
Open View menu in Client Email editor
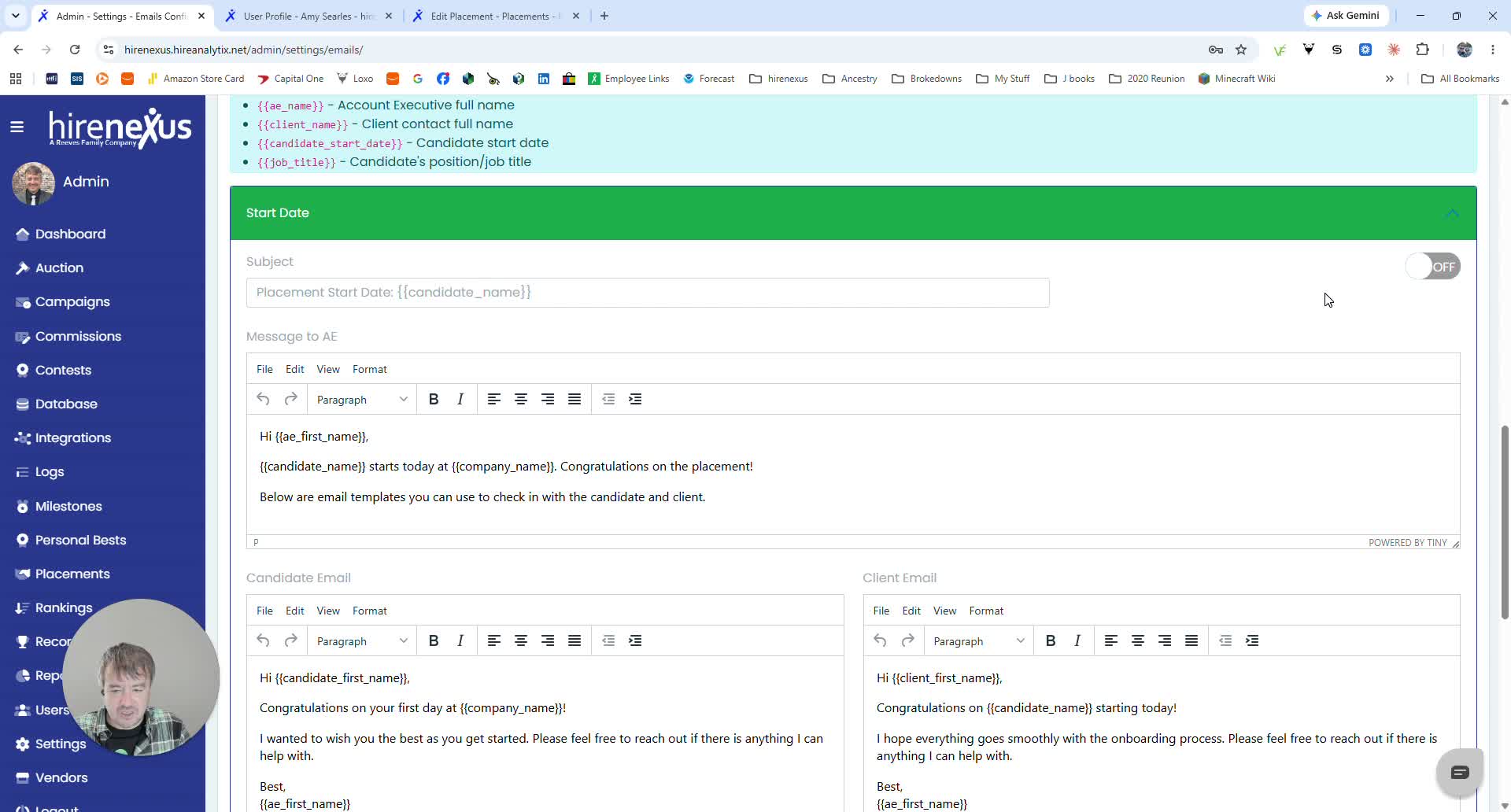pos(944,611)
